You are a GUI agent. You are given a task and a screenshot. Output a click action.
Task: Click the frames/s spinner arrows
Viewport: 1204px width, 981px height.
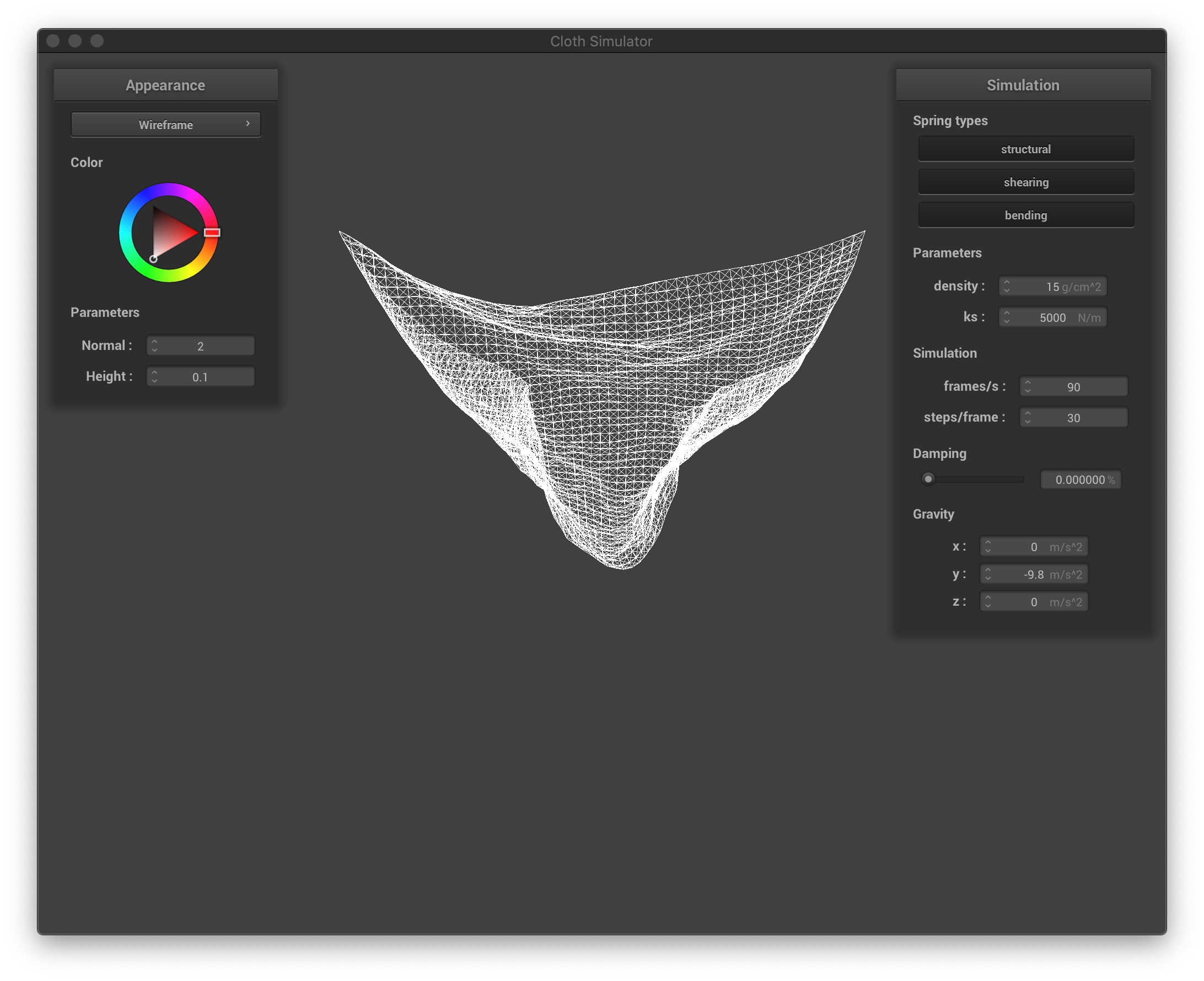[x=1028, y=387]
